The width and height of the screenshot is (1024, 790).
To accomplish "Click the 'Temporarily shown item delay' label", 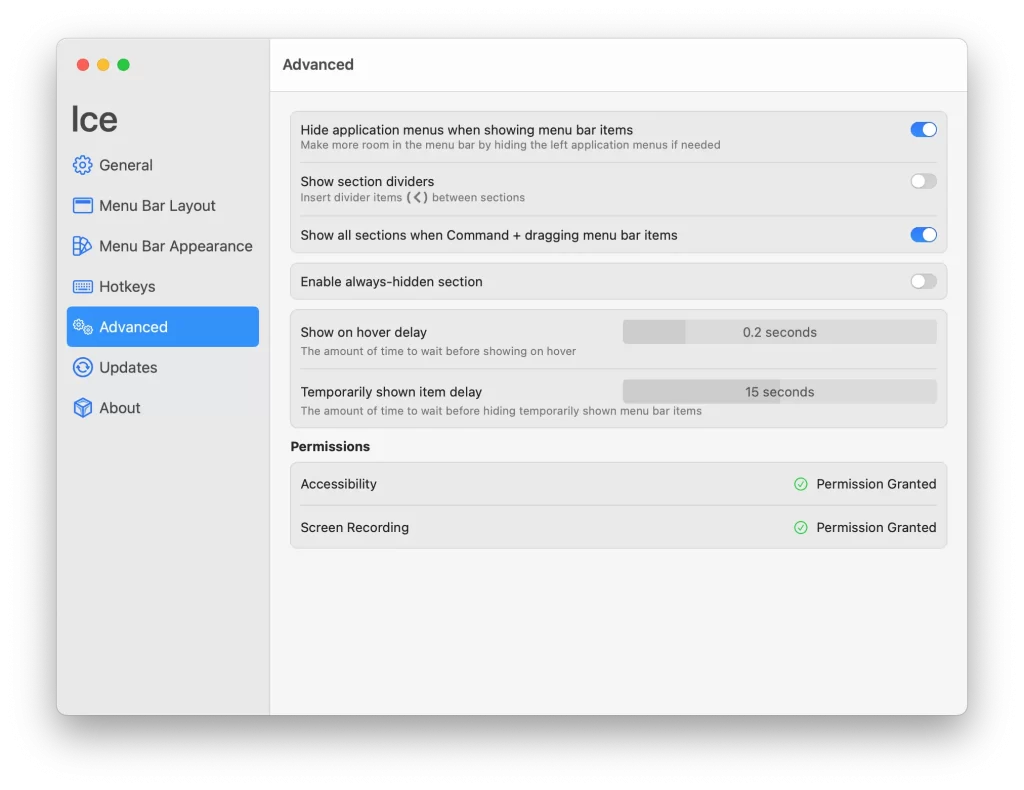I will coord(391,392).
